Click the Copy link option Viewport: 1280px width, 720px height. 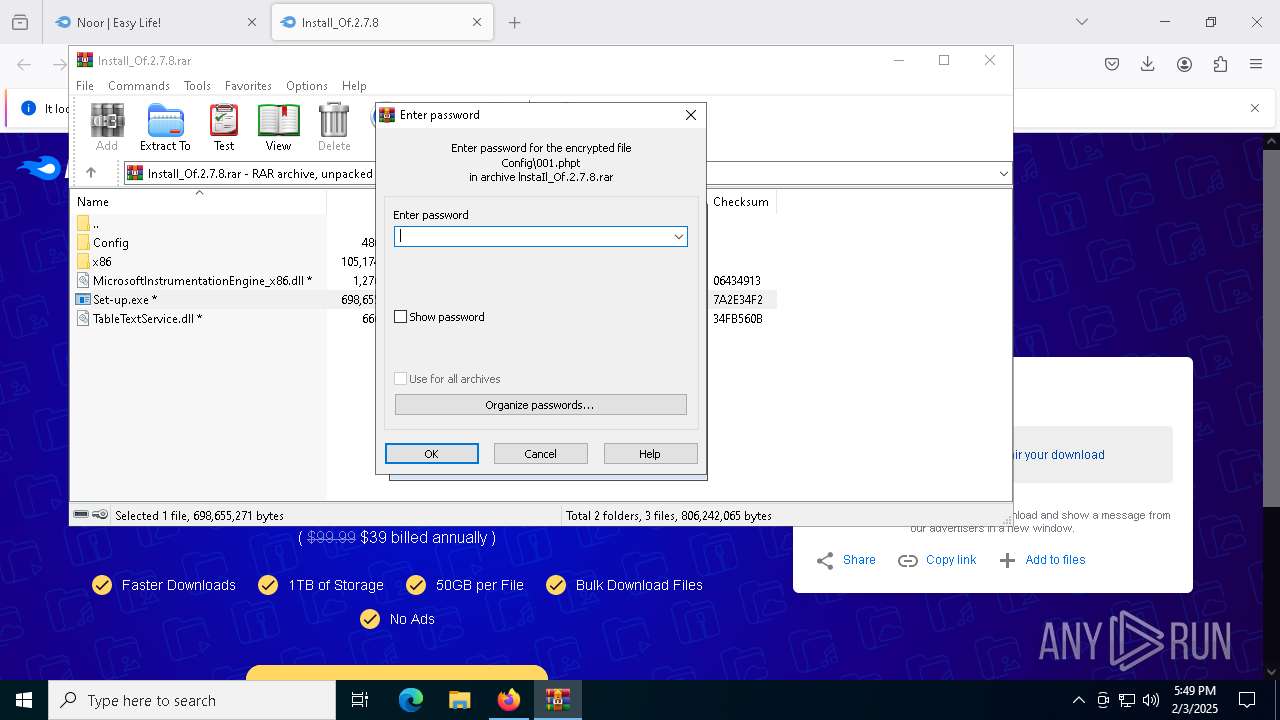[x=937, y=560]
